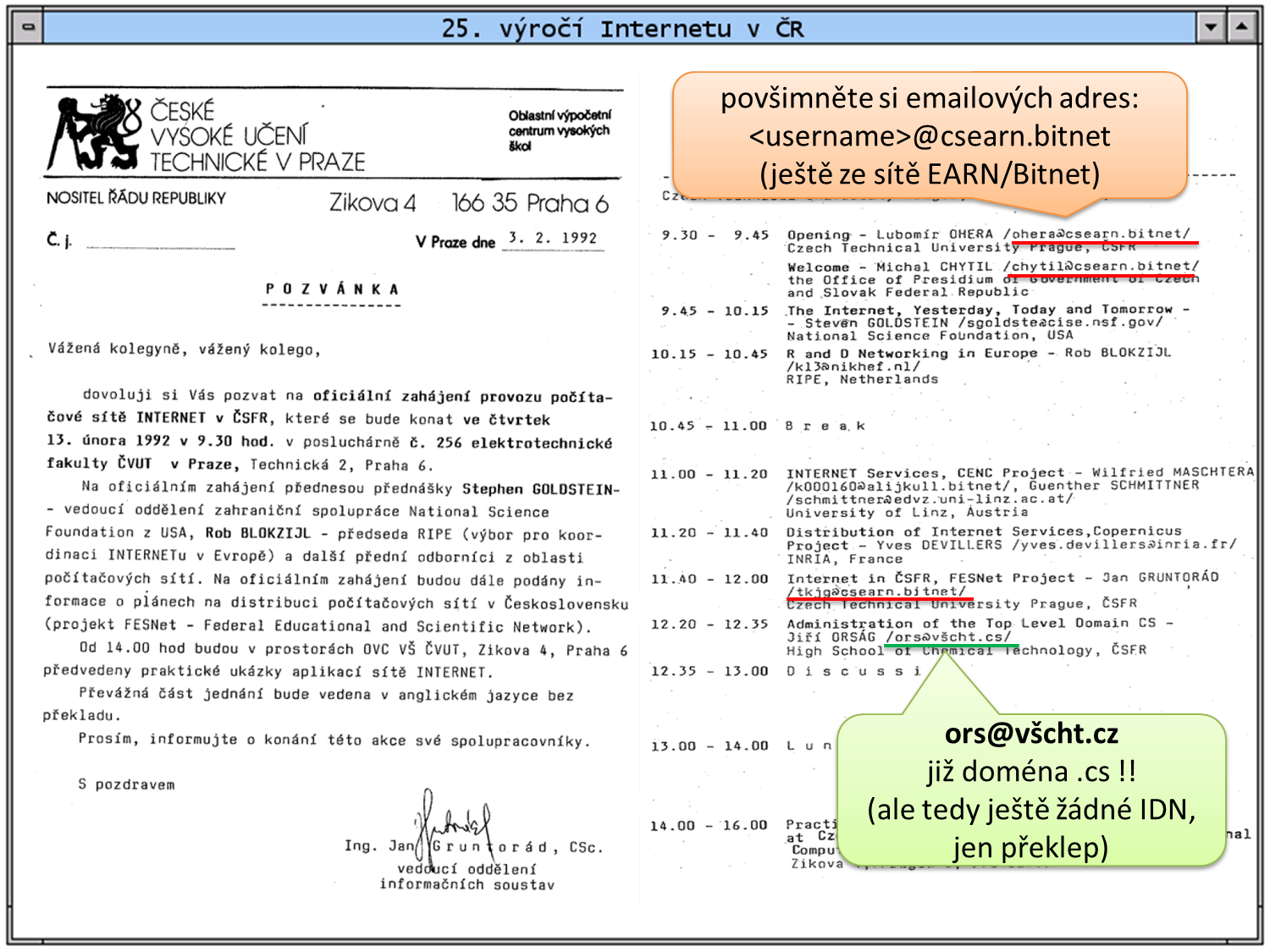Click the email "/ohera@csearn.bitnet/"

click(x=1097, y=234)
